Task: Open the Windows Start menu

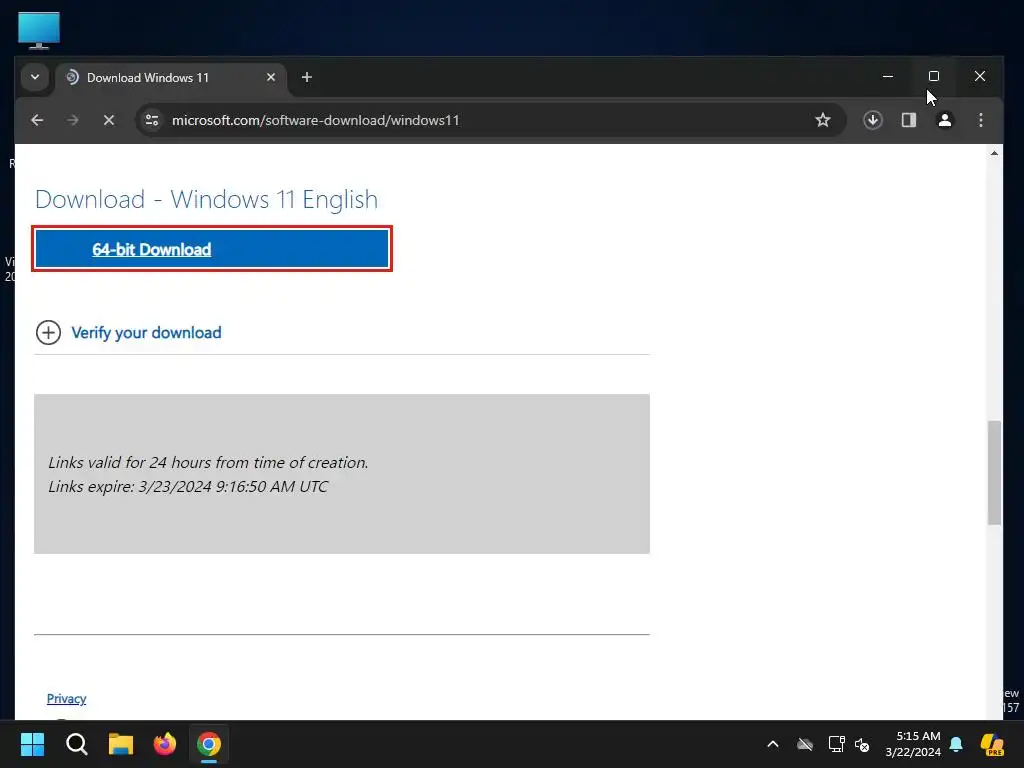Action: point(33,744)
